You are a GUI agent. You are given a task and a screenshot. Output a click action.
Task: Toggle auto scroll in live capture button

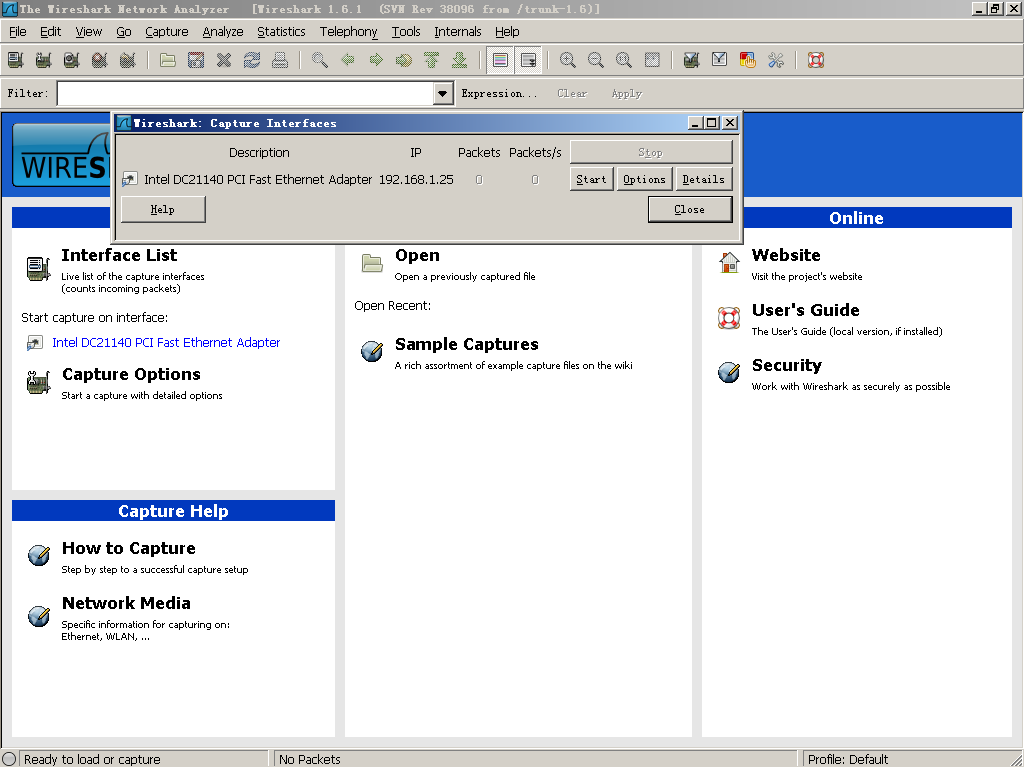528,60
